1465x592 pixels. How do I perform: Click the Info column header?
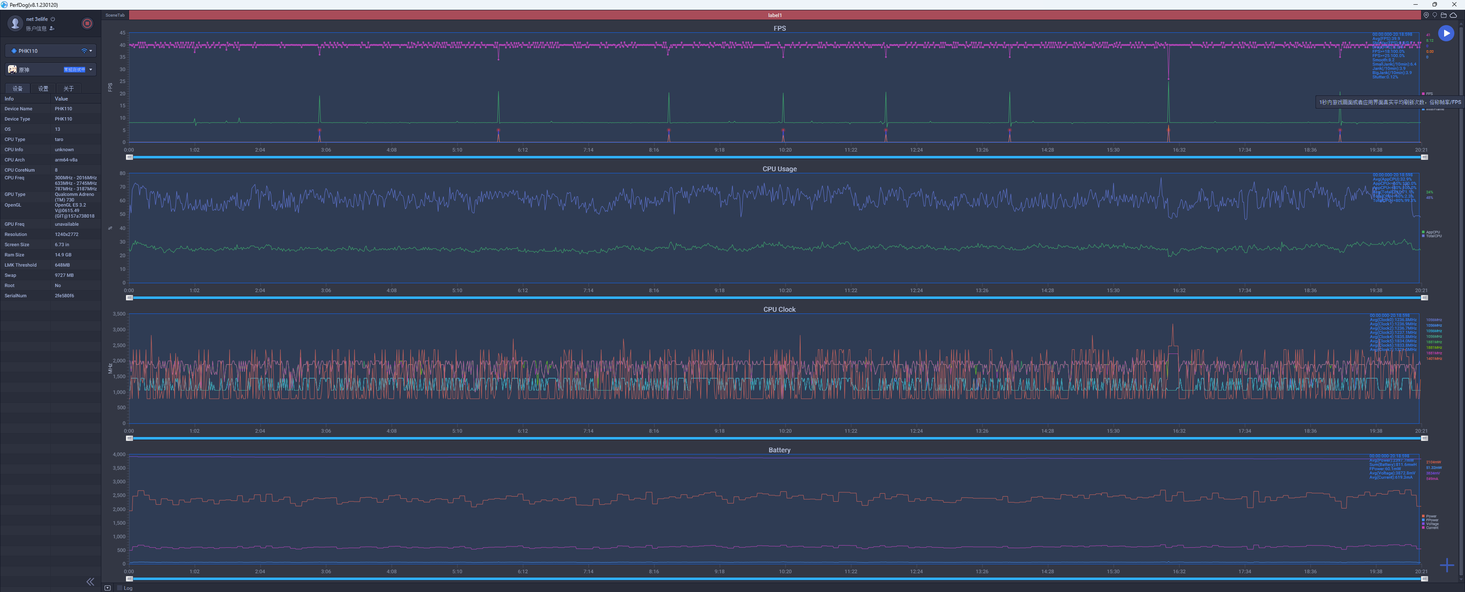pos(9,99)
